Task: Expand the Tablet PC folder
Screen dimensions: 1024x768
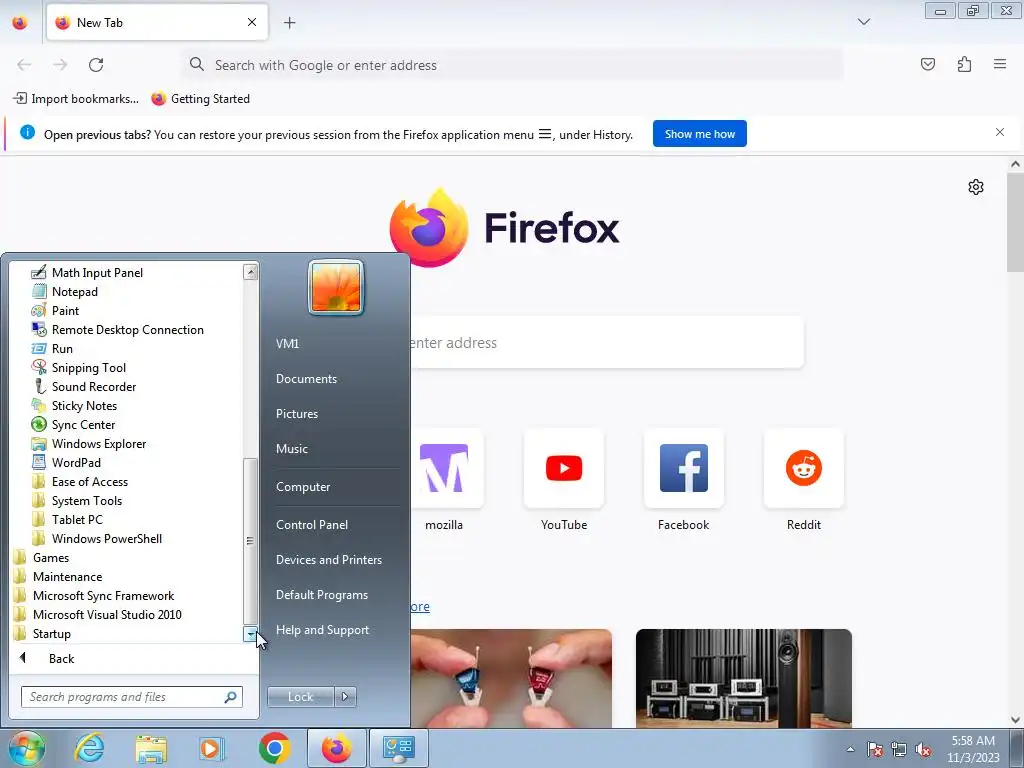Action: click(x=76, y=519)
